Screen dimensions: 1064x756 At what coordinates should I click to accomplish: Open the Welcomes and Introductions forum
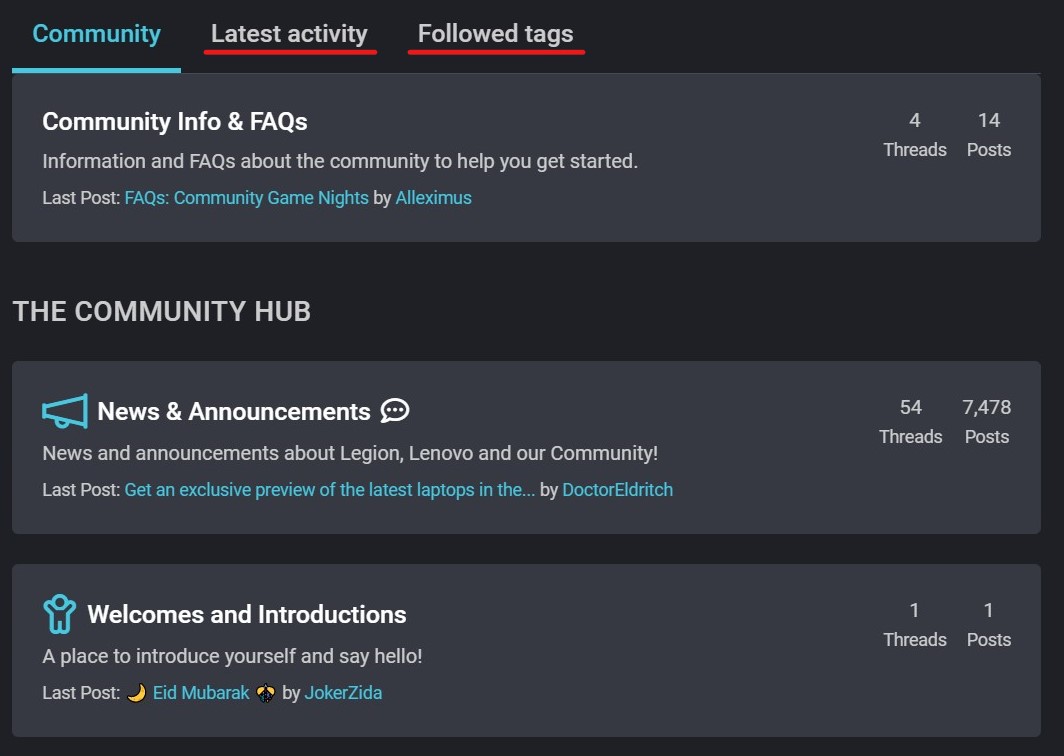coord(246,614)
